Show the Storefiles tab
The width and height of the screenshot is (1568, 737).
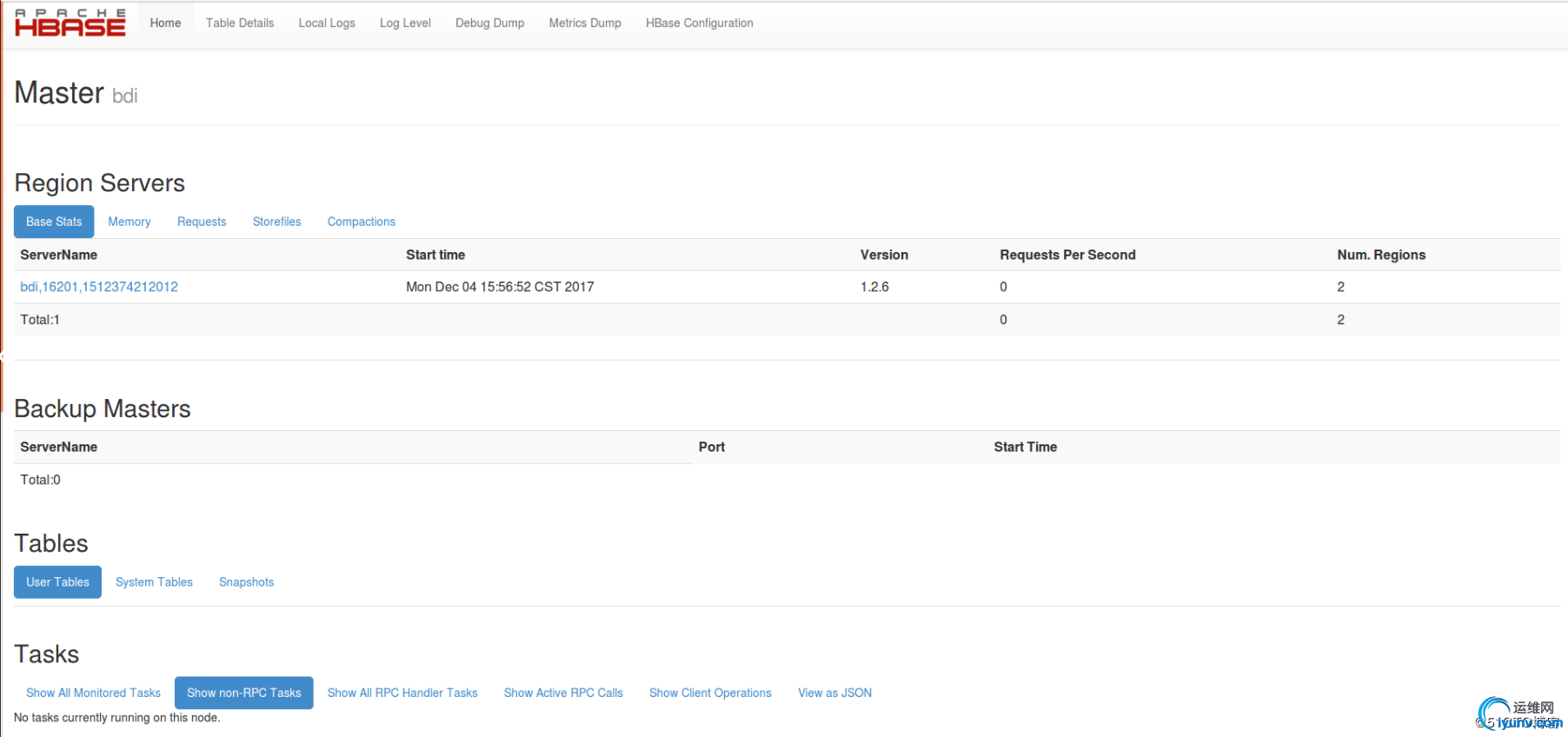pyautogui.click(x=276, y=222)
